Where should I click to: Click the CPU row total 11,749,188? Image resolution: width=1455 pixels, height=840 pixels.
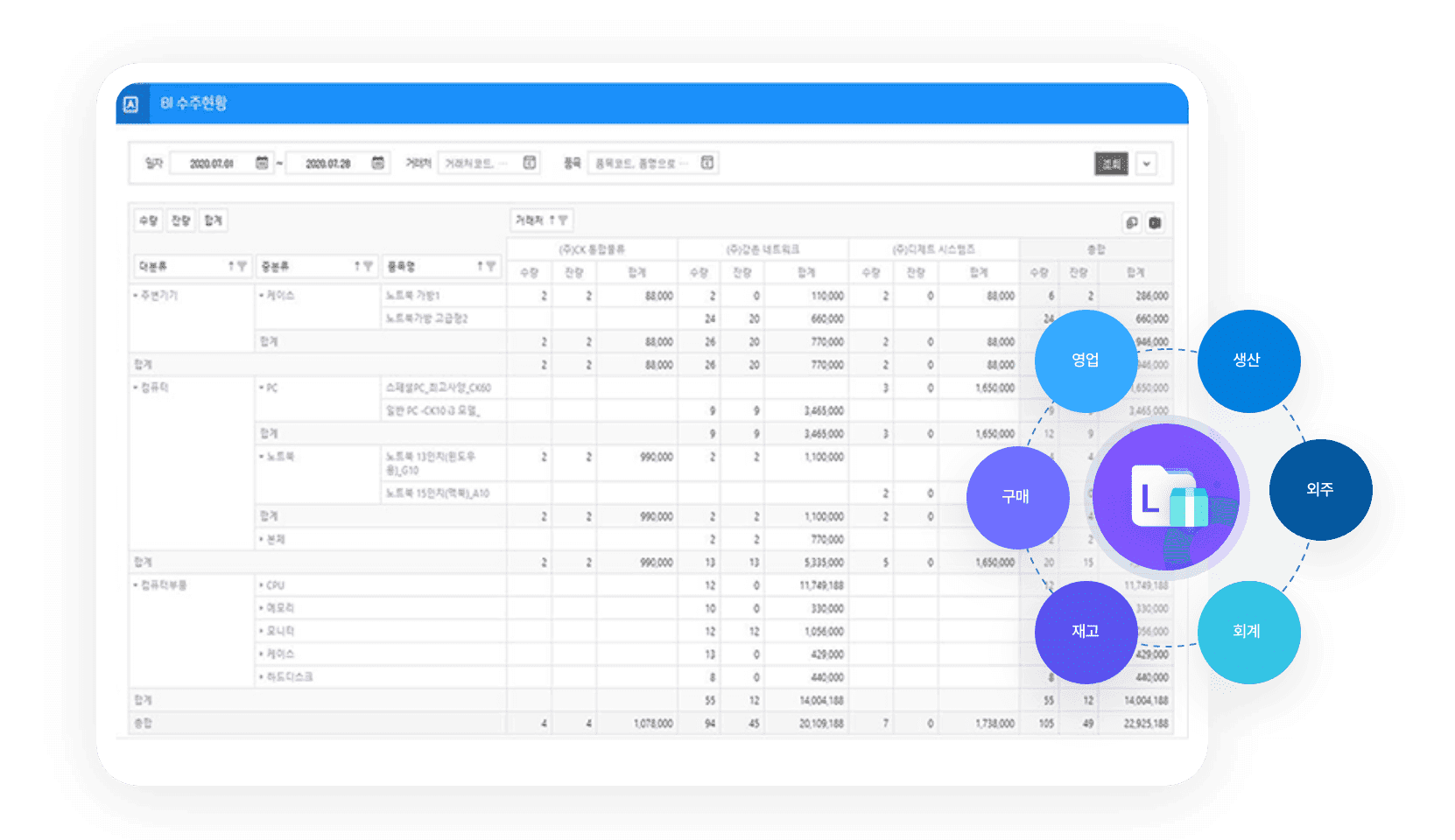(x=821, y=585)
